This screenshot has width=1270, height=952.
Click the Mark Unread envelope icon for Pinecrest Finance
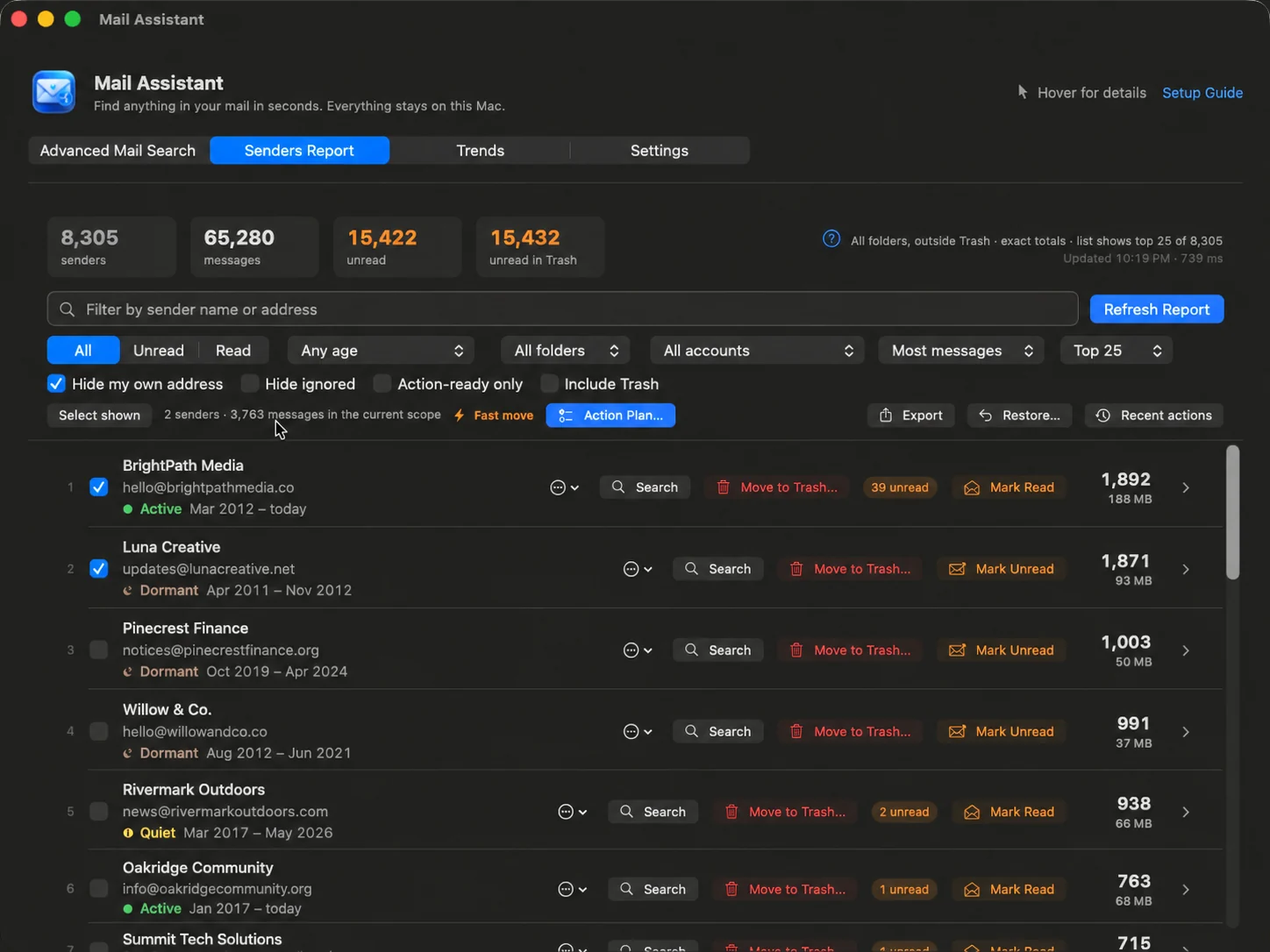957,650
